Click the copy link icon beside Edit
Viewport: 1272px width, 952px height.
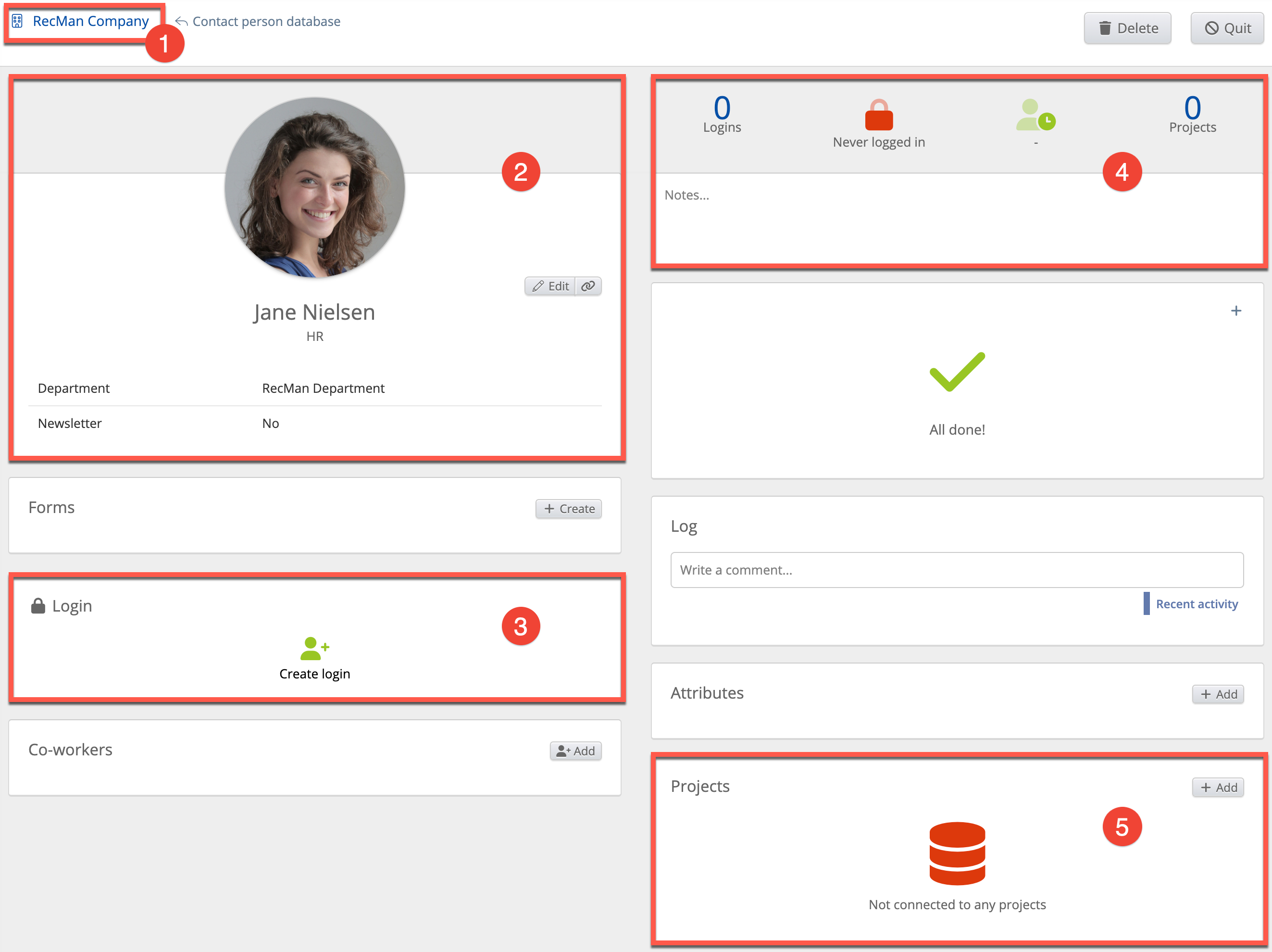tap(588, 286)
